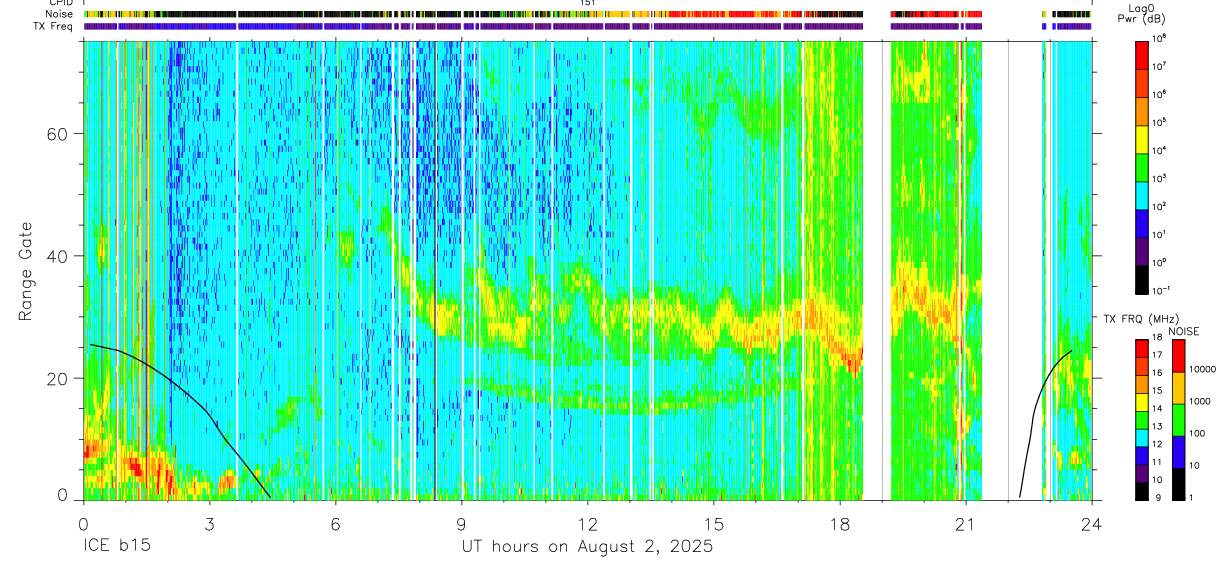Select the black 1–10 NOISE legend swatch

(x=1178, y=482)
